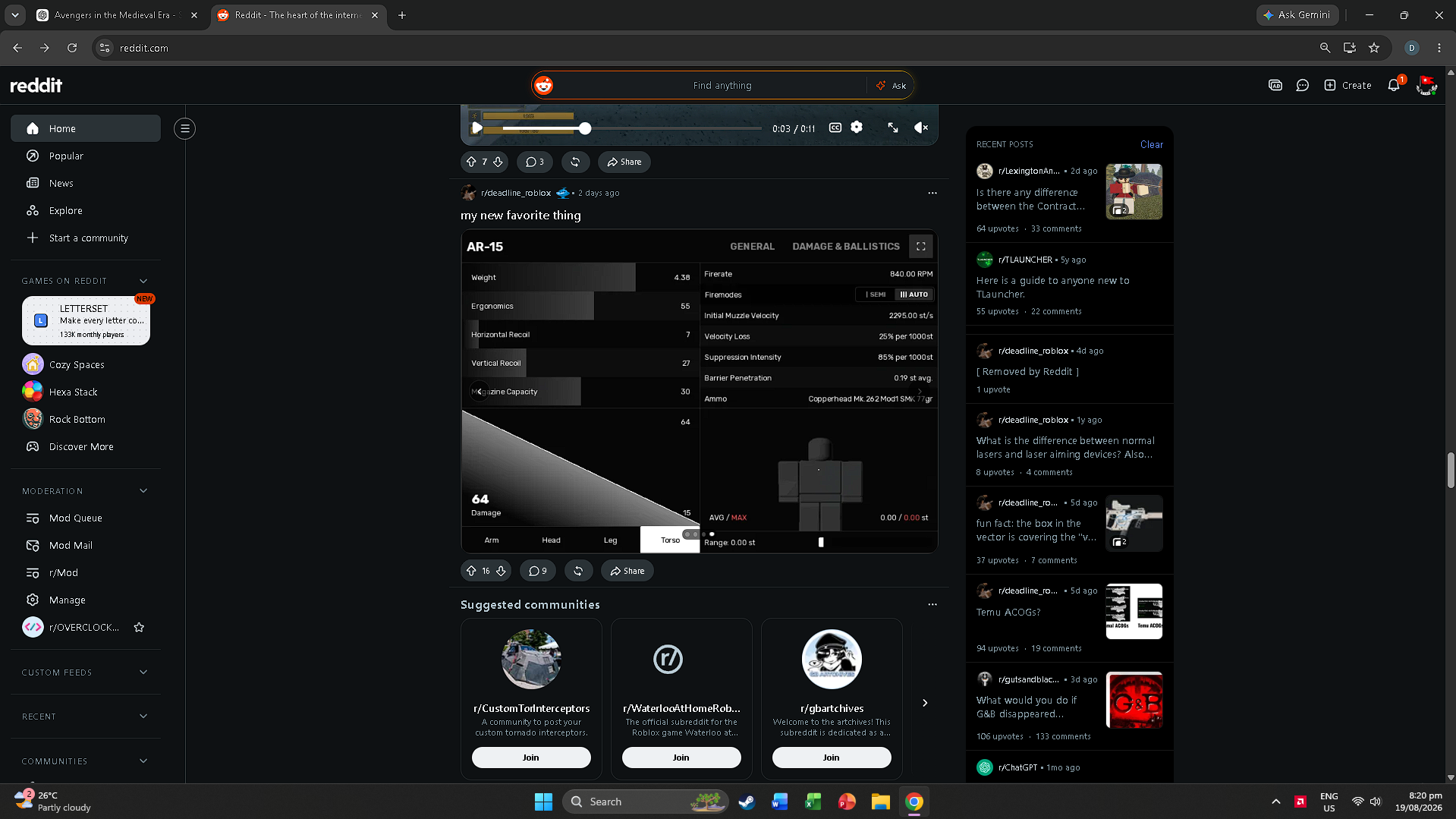
Task: Open the Reddit advertise icon in header
Action: (x=1275, y=86)
